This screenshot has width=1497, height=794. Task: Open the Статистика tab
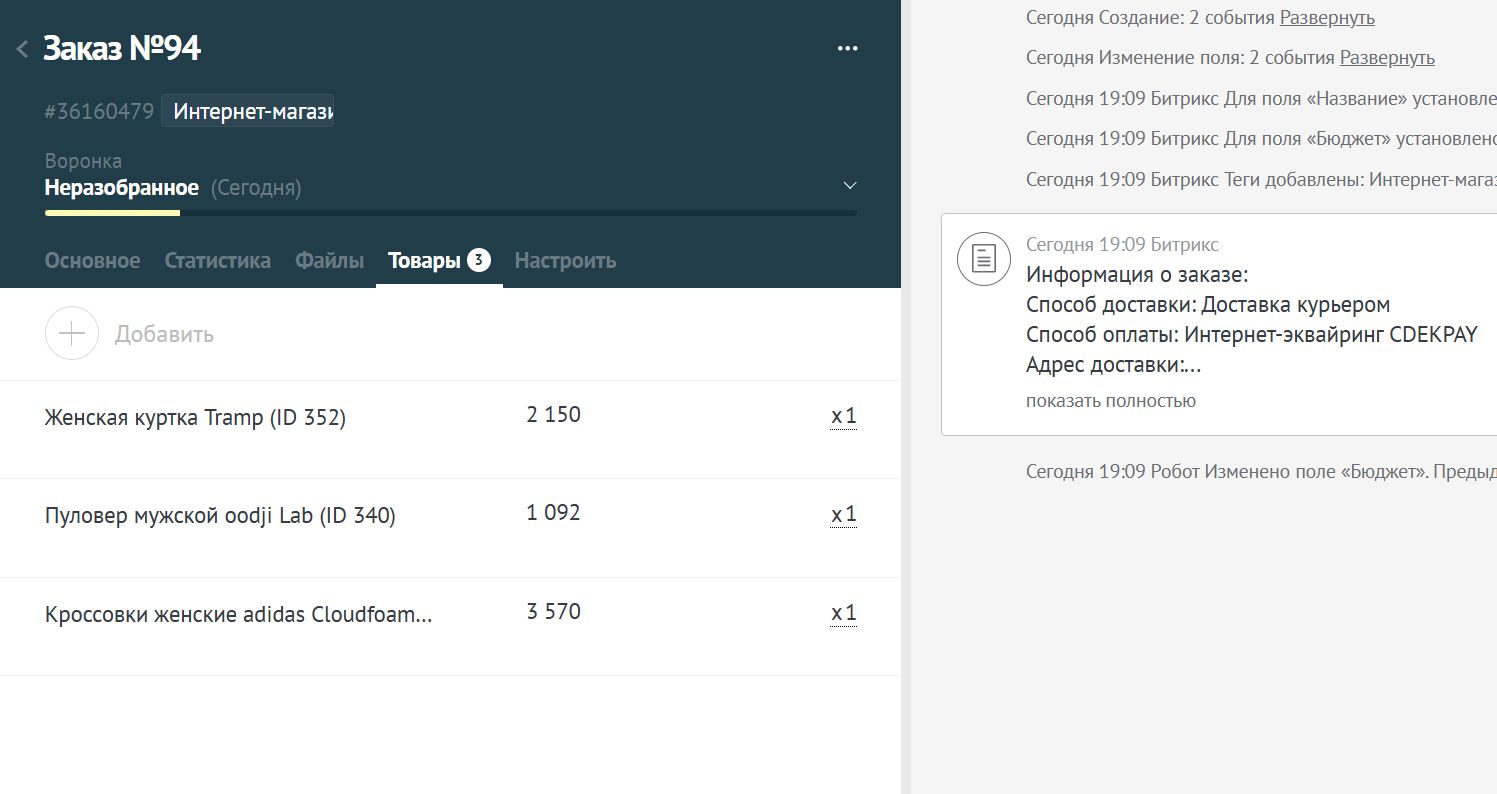click(x=218, y=260)
